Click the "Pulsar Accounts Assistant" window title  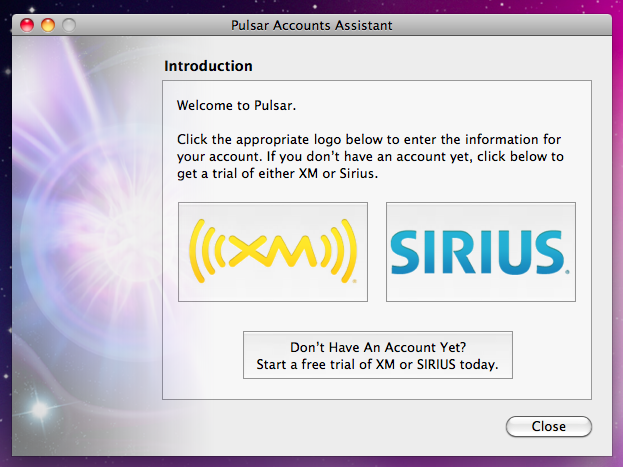tap(312, 25)
